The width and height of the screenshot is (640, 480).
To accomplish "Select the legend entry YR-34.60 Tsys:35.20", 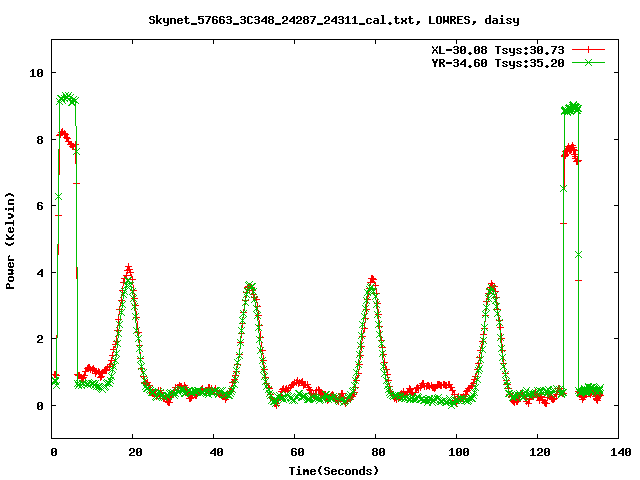I will (x=498, y=63).
